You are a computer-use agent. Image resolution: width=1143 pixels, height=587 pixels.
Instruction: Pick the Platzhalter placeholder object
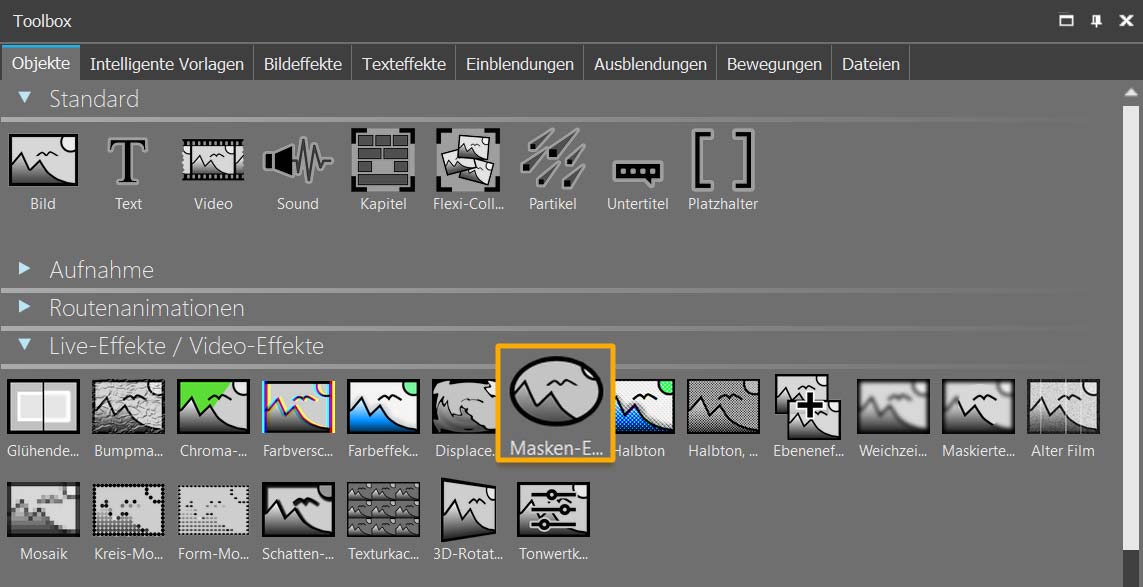pyautogui.click(x=723, y=161)
